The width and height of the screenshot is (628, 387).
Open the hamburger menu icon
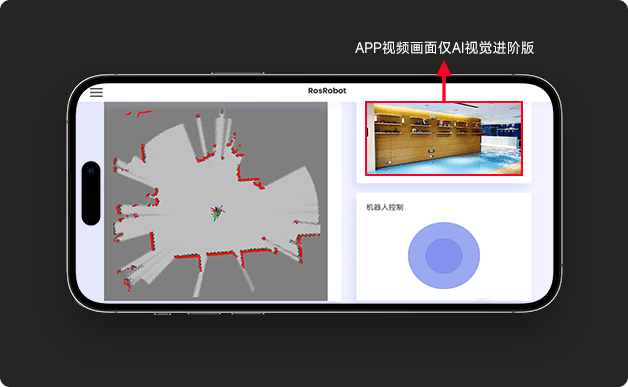pos(96,92)
